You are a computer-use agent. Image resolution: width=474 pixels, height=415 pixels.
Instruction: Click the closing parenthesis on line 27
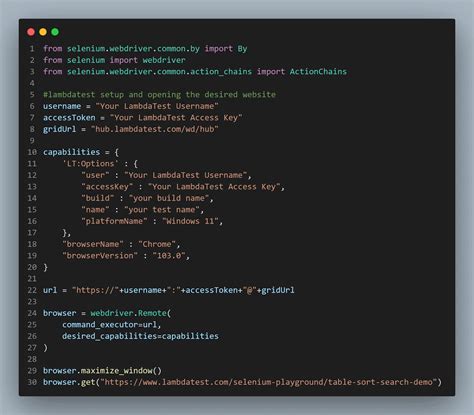click(x=45, y=348)
